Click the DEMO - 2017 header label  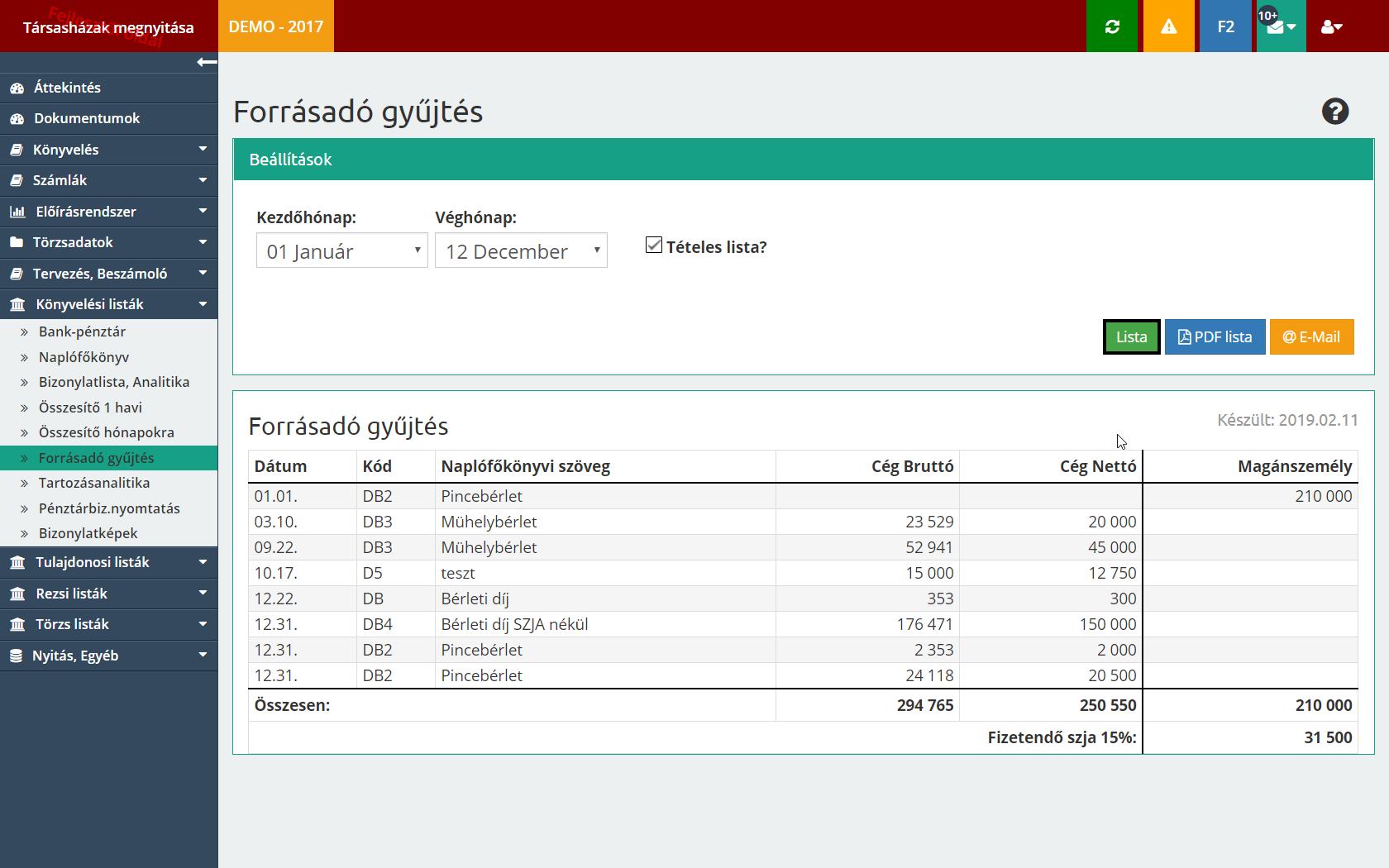click(x=276, y=26)
